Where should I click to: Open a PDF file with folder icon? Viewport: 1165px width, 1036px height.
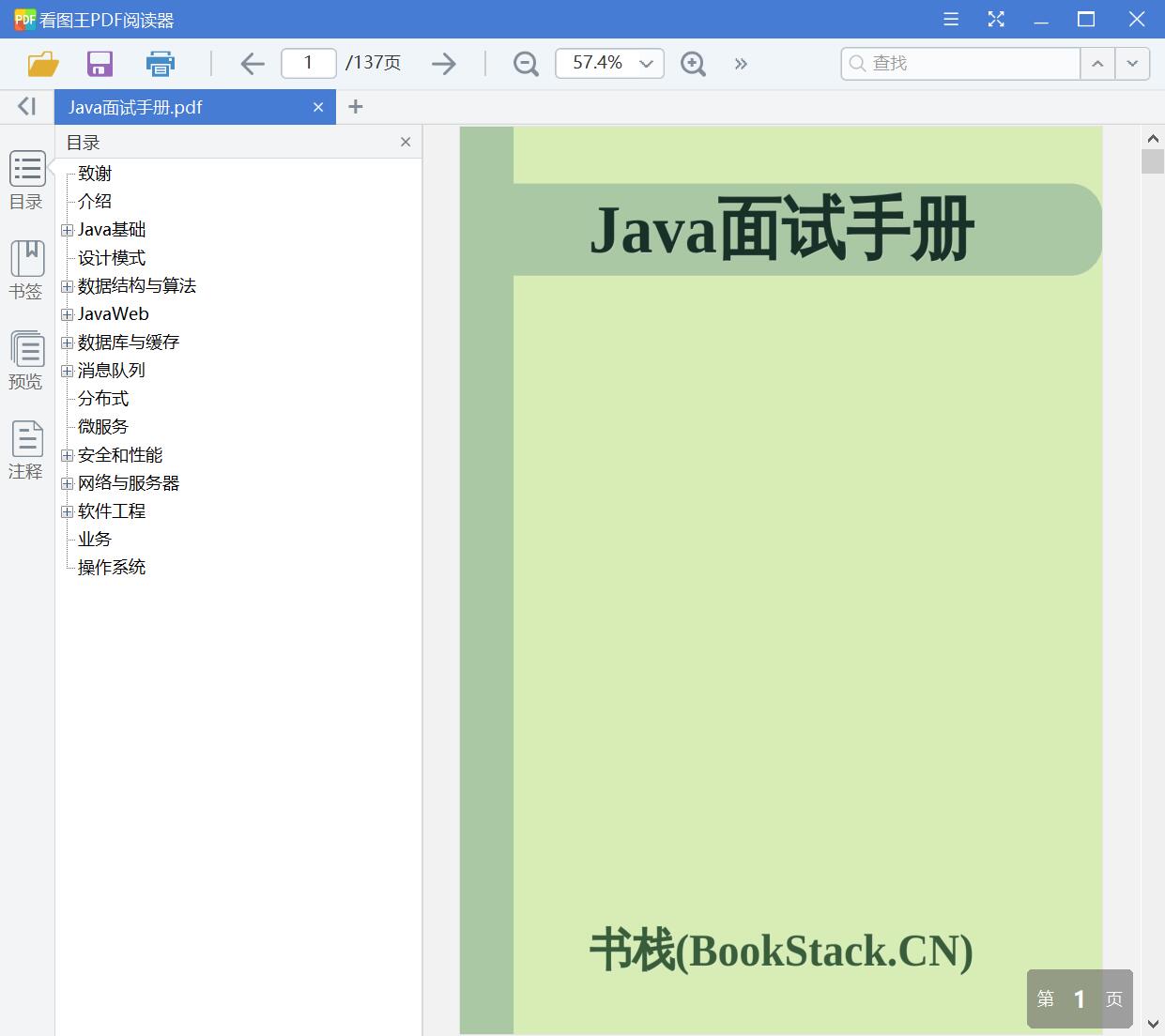click(x=43, y=63)
